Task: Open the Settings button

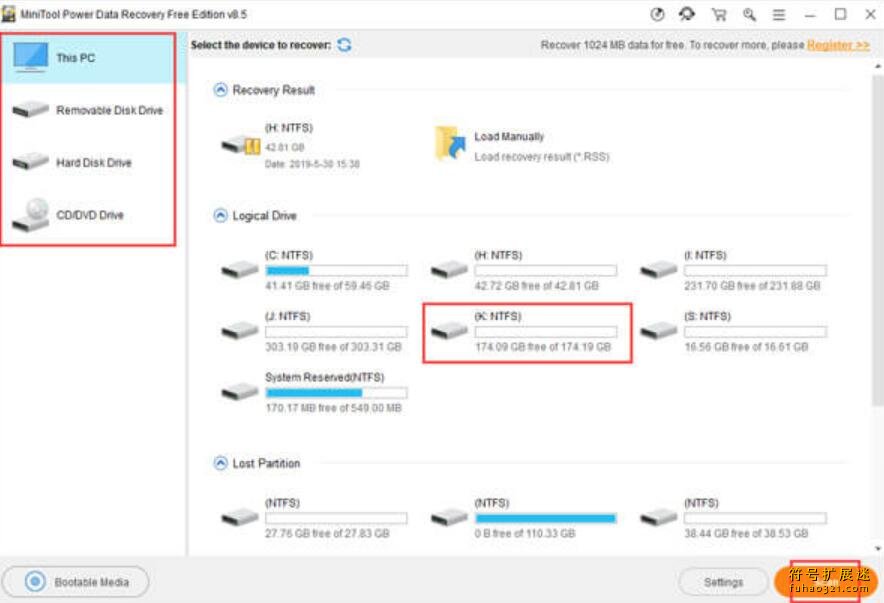Action: (x=723, y=582)
